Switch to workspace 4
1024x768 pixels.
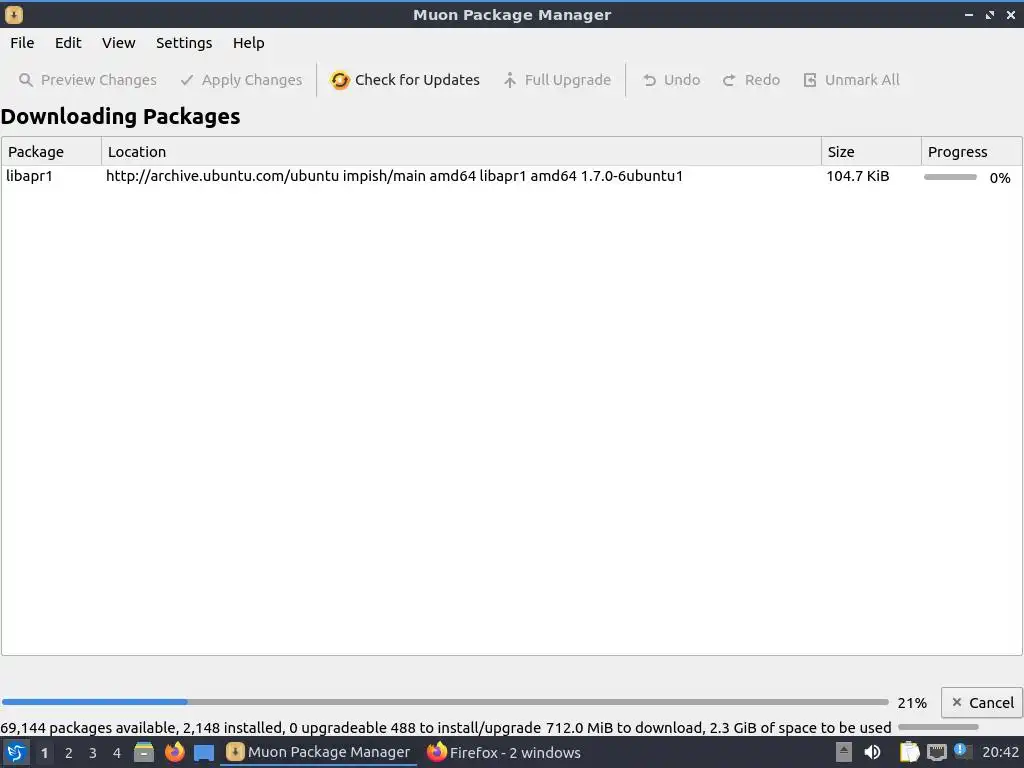[x=117, y=753]
